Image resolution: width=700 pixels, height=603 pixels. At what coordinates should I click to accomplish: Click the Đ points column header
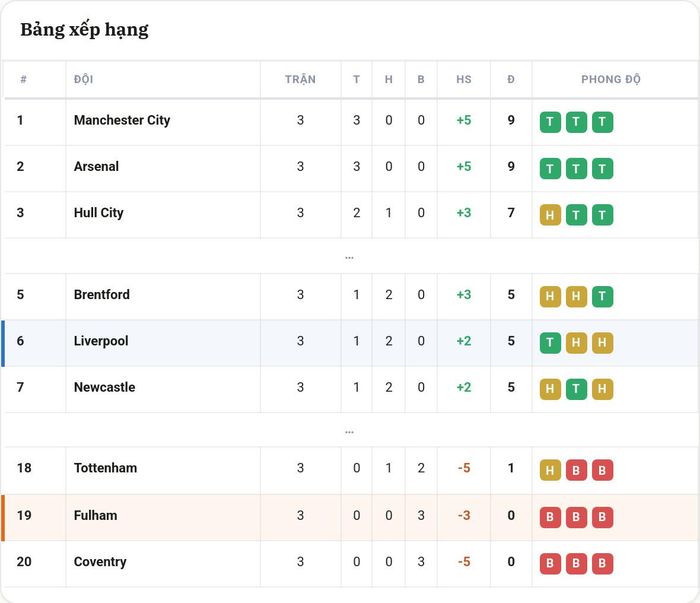tap(511, 79)
